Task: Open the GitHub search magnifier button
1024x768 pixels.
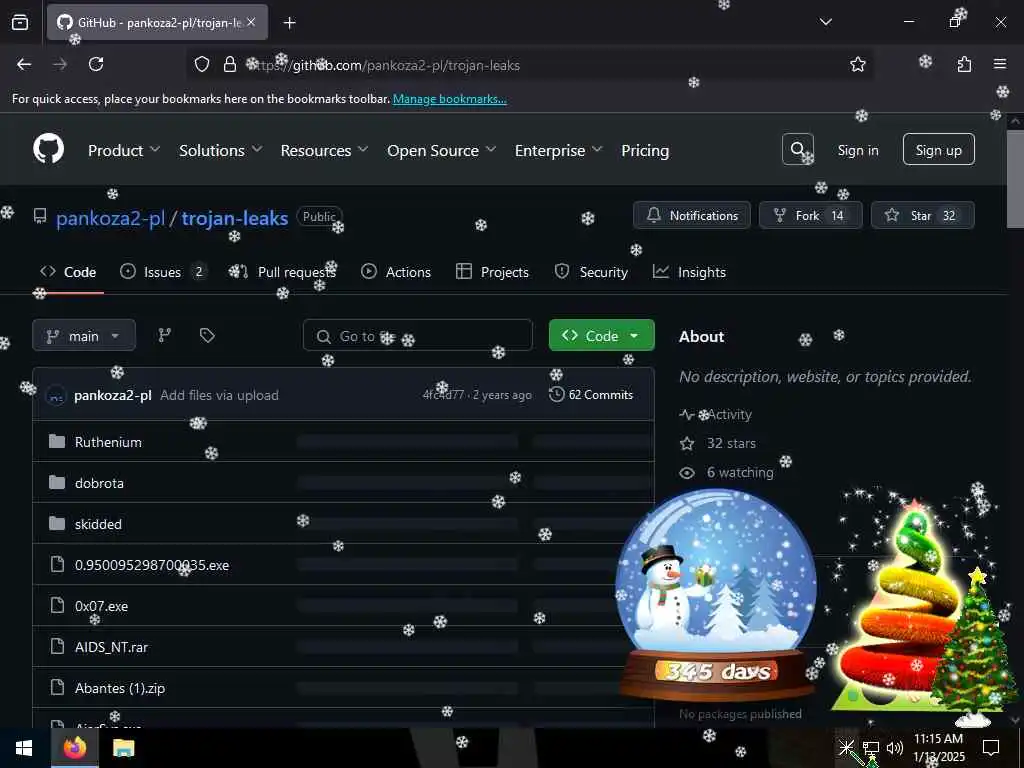Action: [x=797, y=150]
